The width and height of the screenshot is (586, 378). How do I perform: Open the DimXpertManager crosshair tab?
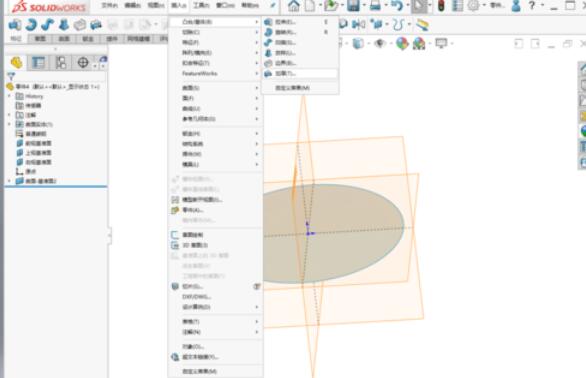tap(83, 62)
